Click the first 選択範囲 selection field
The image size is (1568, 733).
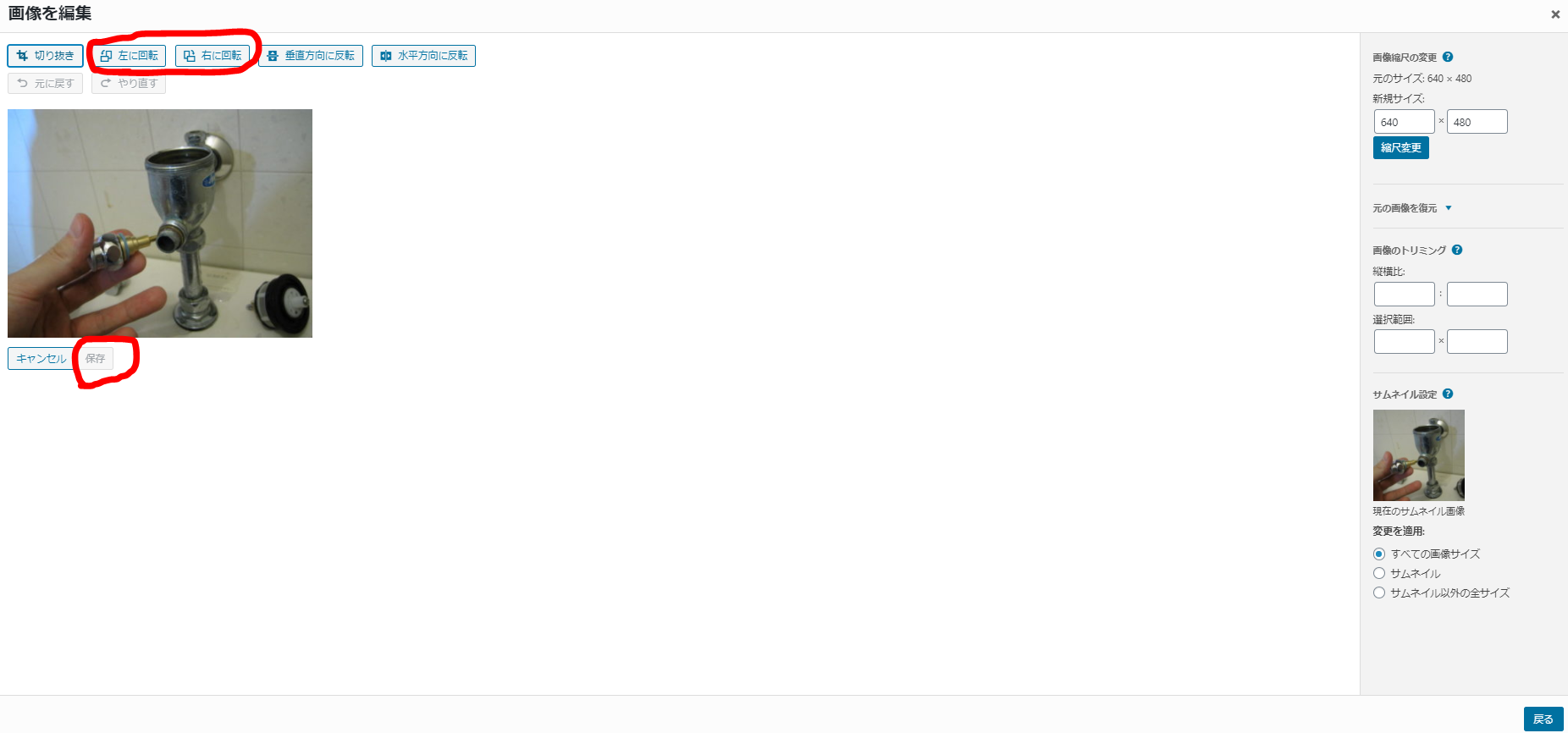coord(1404,341)
